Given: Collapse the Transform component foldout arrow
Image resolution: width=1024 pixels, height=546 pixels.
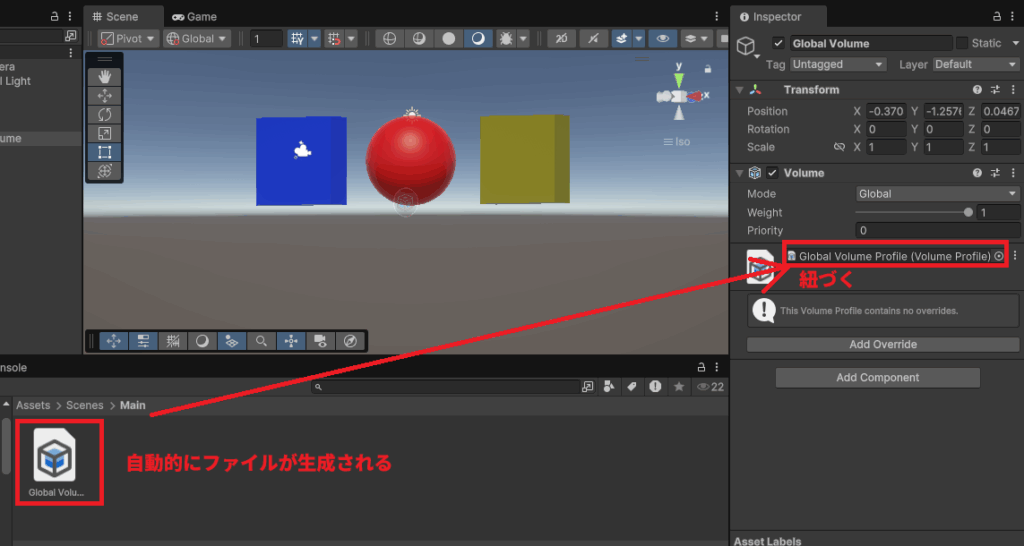Looking at the screenshot, I should coord(740,90).
